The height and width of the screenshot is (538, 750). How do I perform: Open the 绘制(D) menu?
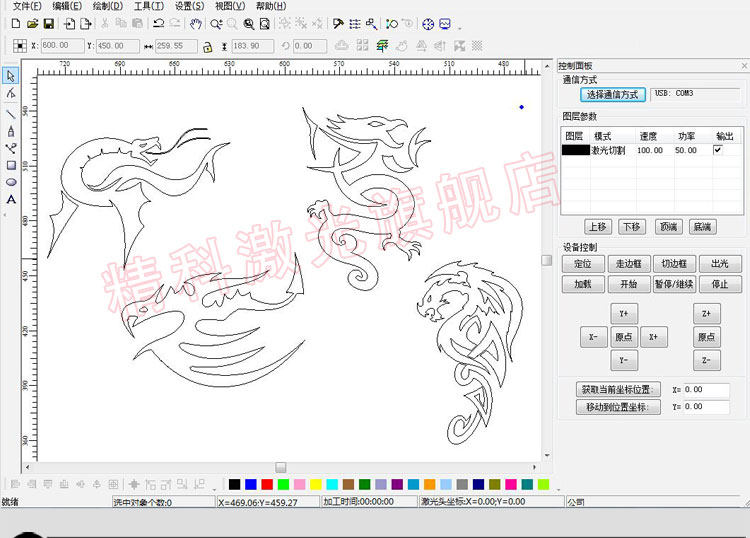[108, 6]
